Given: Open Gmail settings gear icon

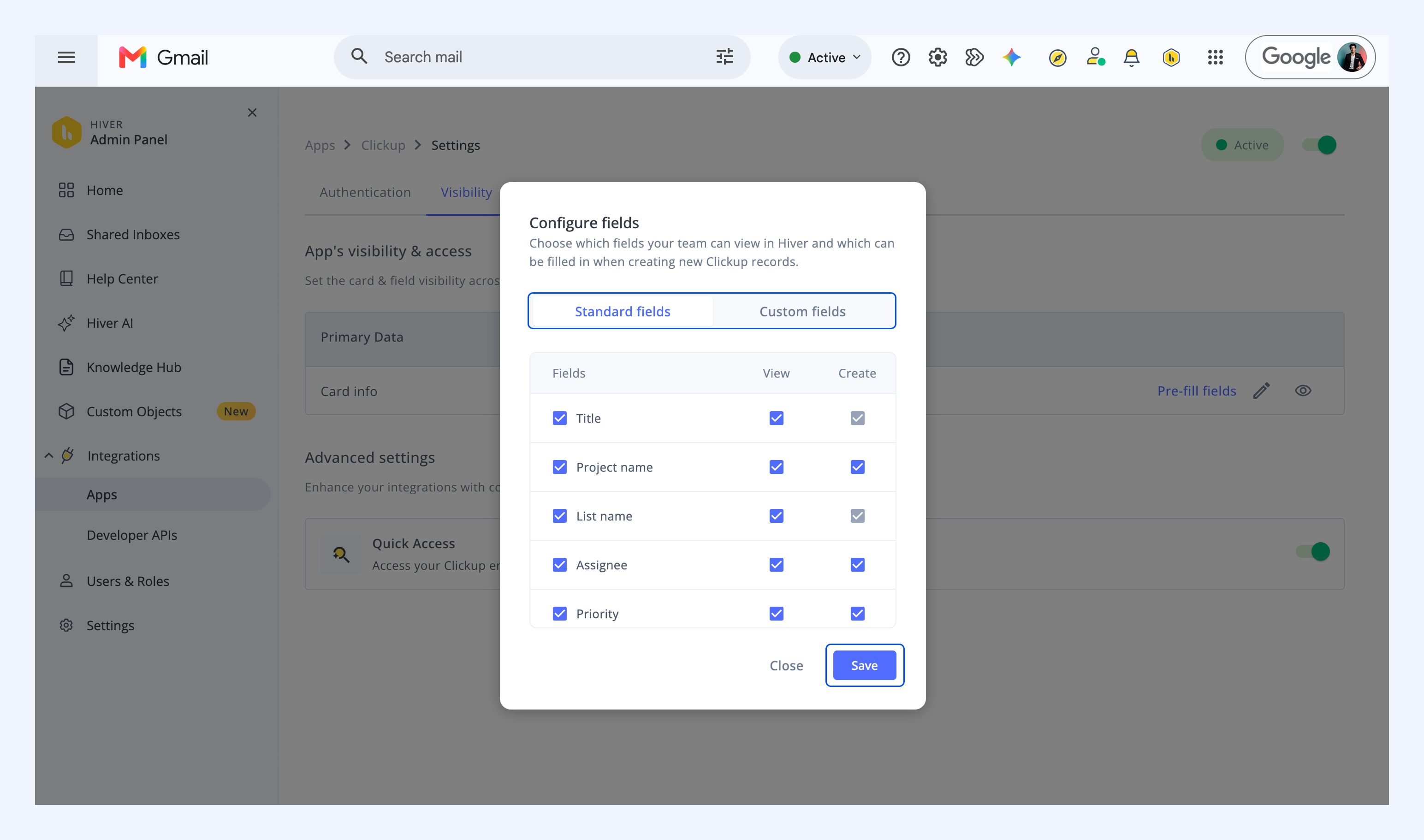Looking at the screenshot, I should pyautogui.click(x=937, y=57).
